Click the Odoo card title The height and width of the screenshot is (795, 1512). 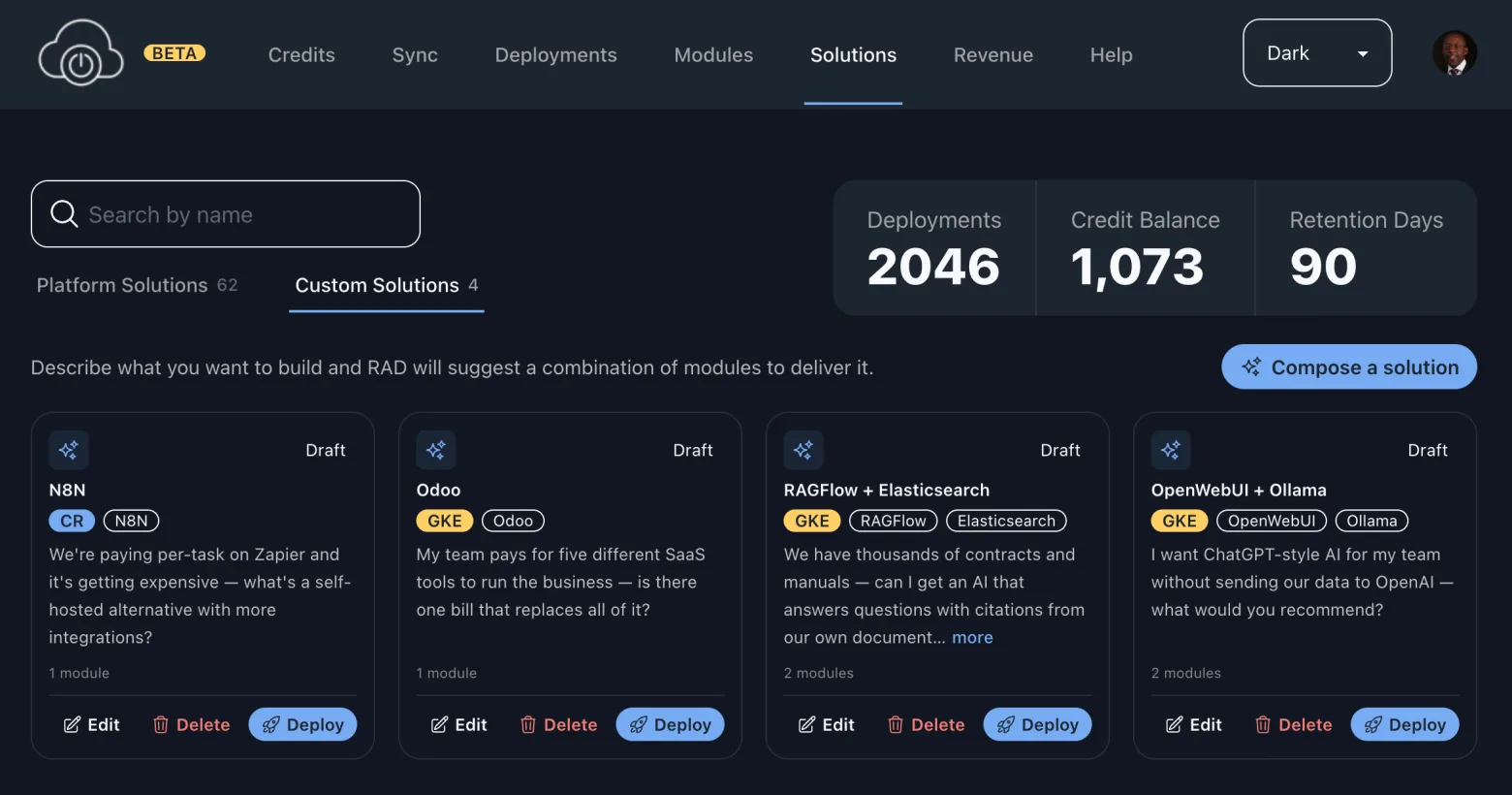438,490
